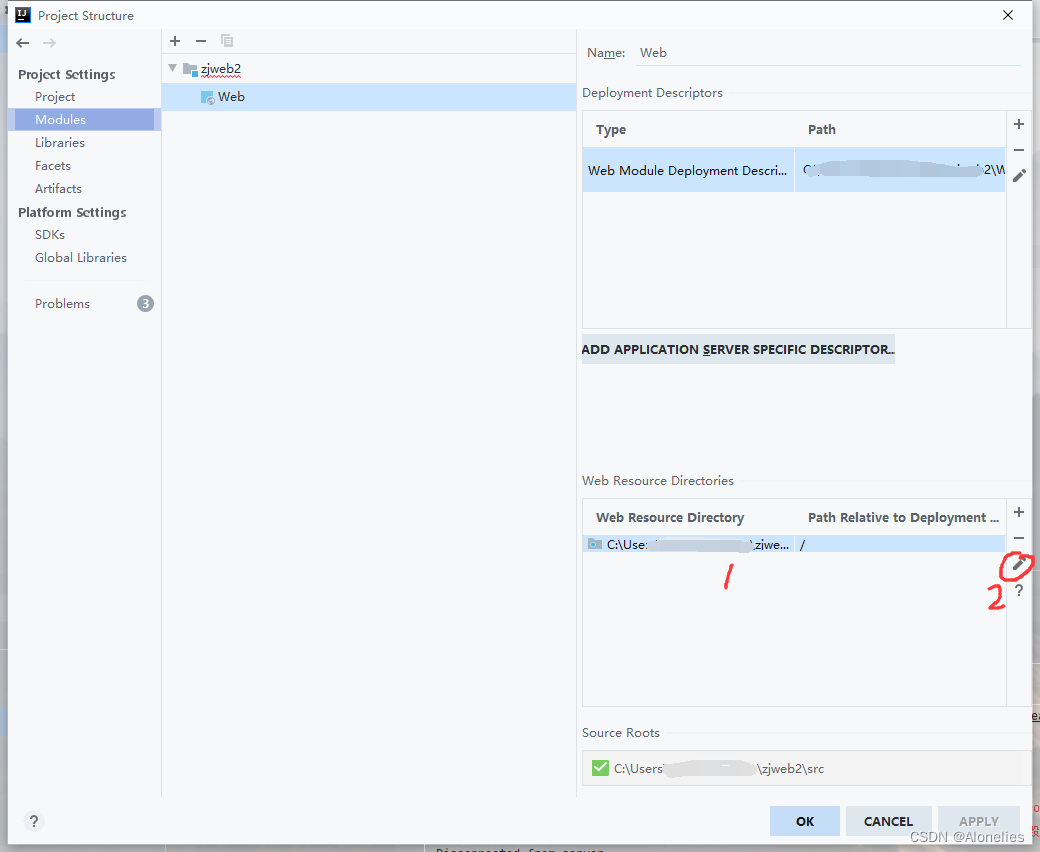Open the dialog help question button
Screen dimensions: 1040x852
tap(34, 821)
